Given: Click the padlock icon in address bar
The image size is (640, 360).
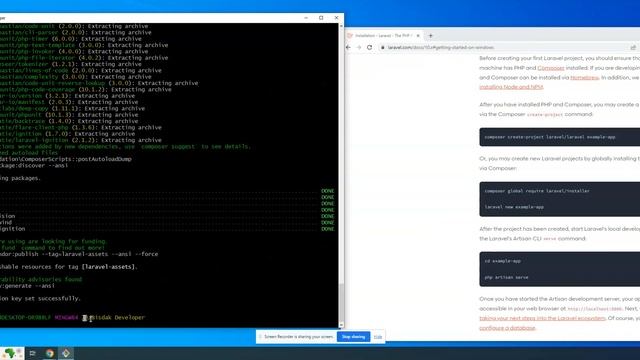Looking at the screenshot, I should (x=382, y=47).
